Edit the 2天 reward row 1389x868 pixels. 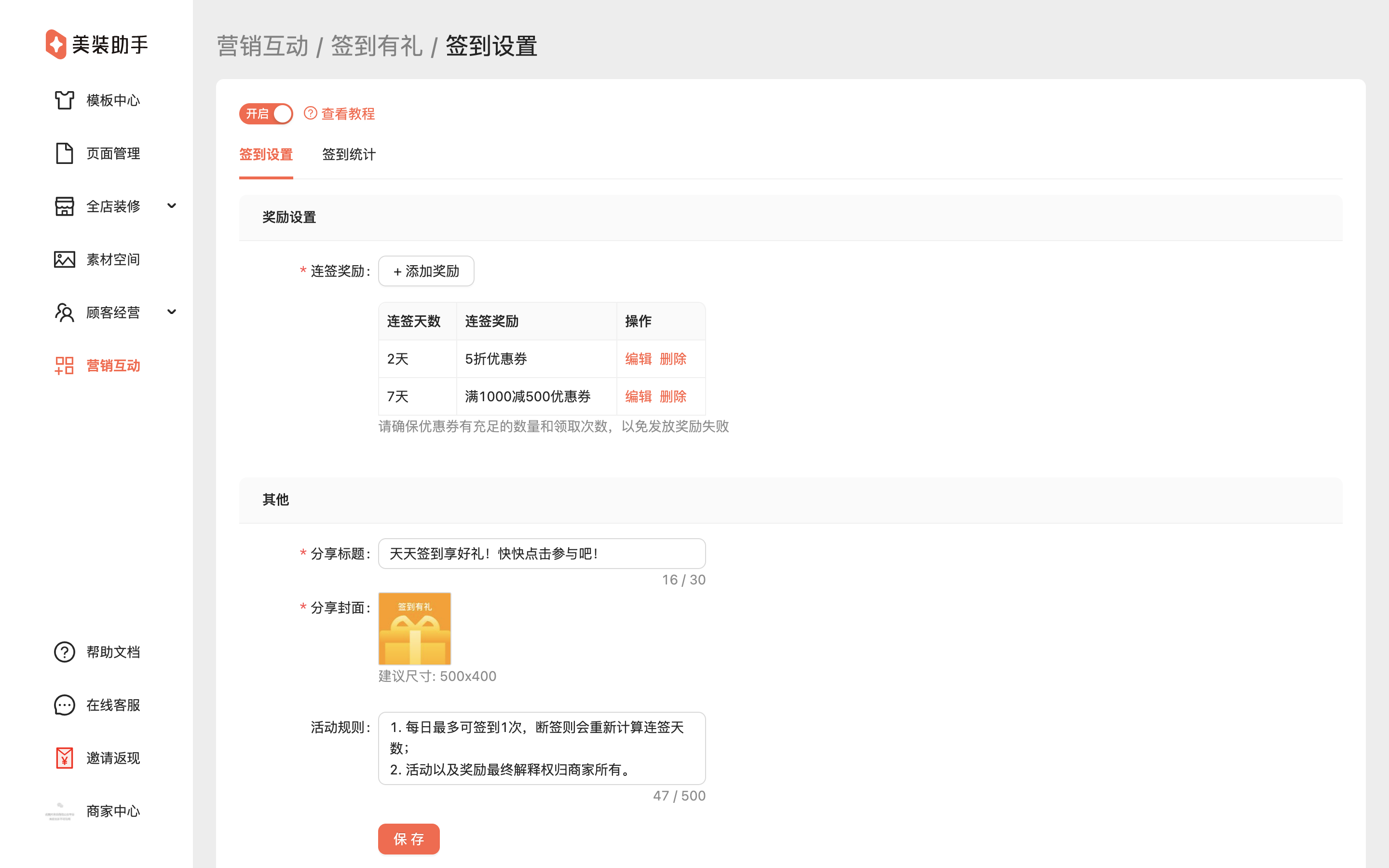pyautogui.click(x=638, y=359)
